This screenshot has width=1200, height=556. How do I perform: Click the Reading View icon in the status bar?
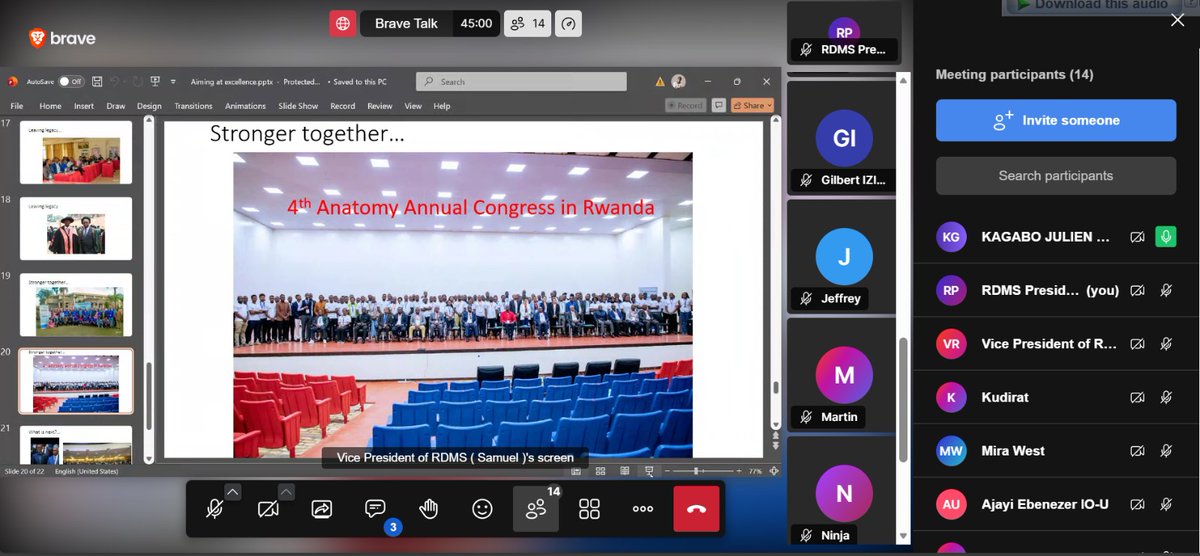click(626, 470)
